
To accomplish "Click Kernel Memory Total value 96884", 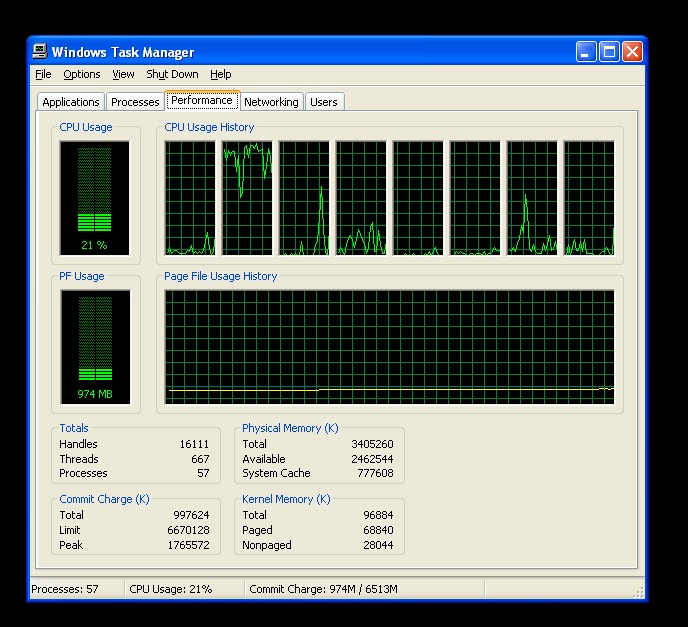I will [378, 515].
